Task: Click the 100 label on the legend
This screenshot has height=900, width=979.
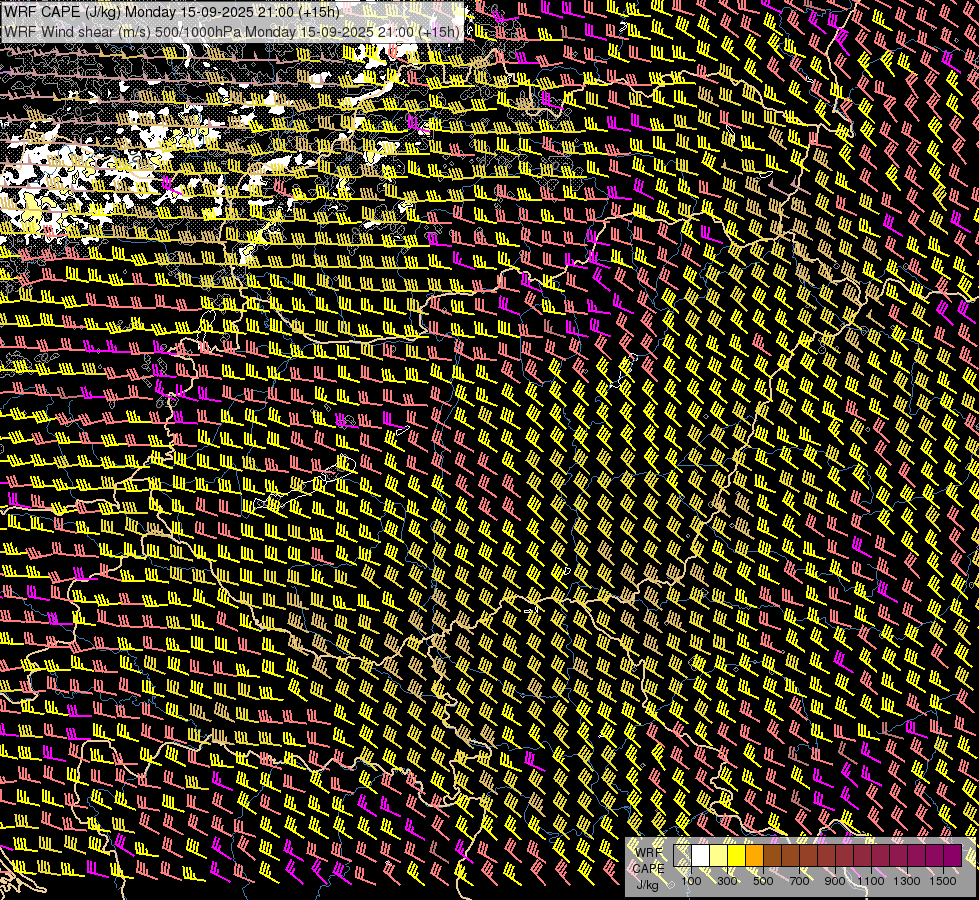Action: click(x=691, y=881)
